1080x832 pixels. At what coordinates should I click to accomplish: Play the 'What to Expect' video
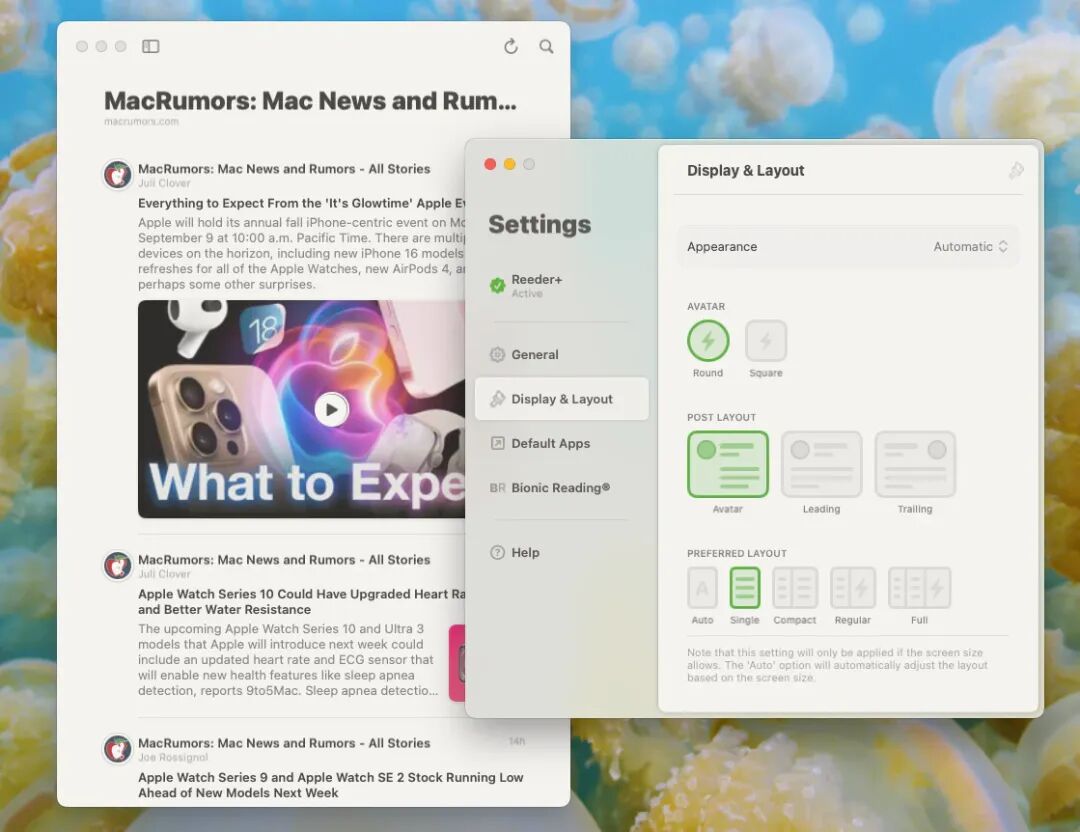pyautogui.click(x=331, y=409)
